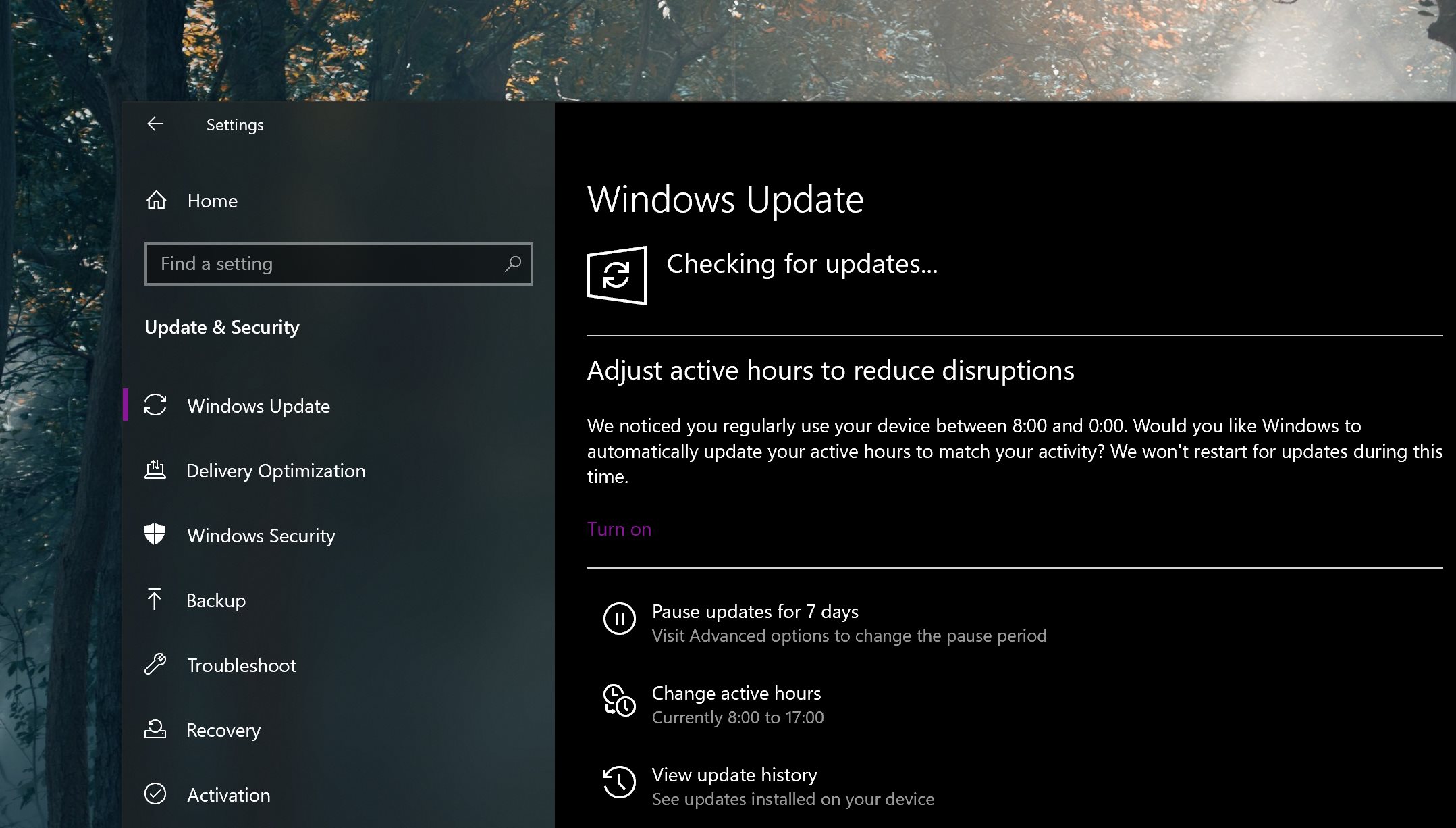Click the Activation checkmark icon
This screenshot has height=828, width=1456.
(x=155, y=794)
